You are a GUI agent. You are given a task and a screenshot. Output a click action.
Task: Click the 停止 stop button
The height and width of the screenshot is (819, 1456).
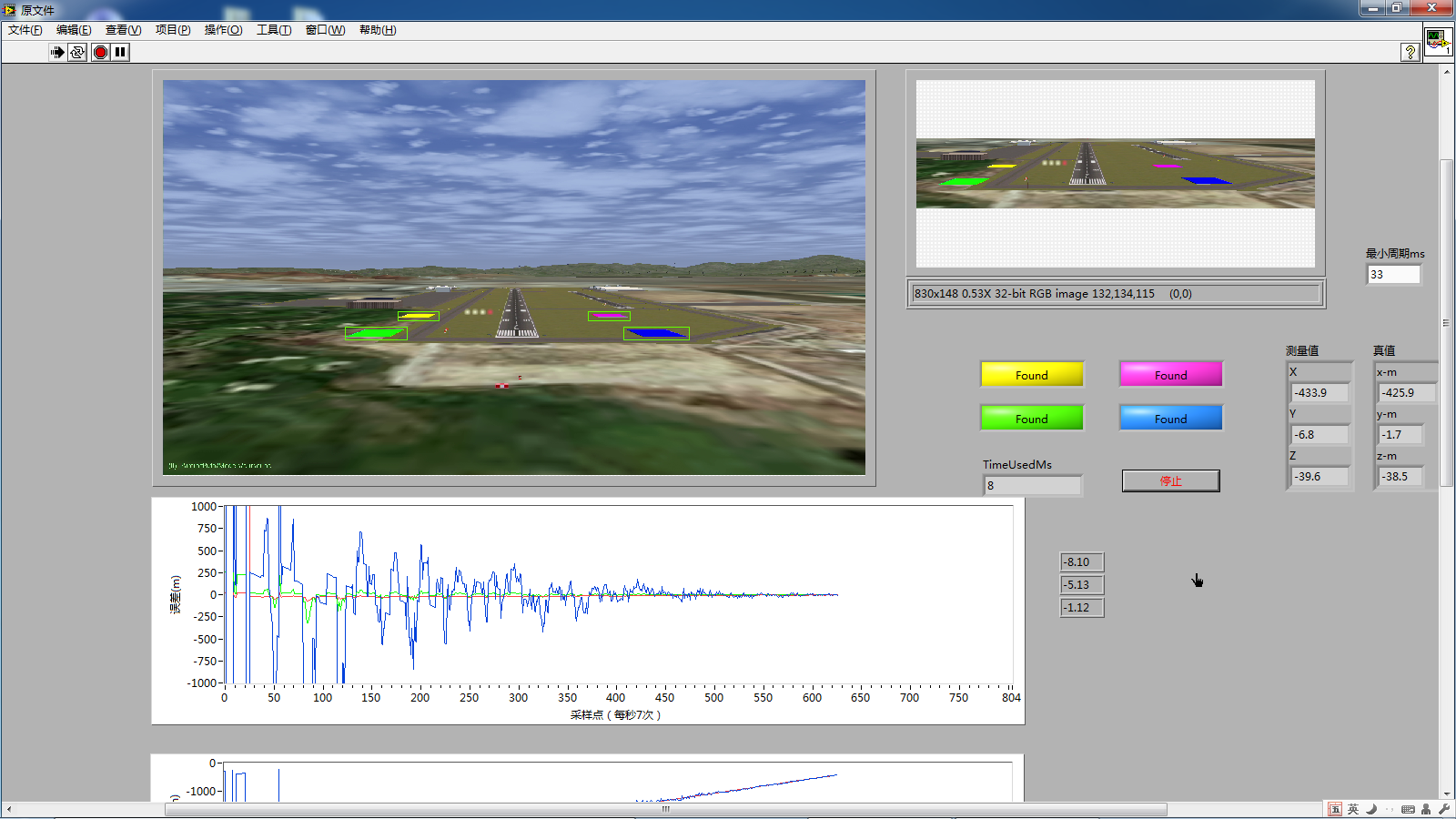tap(1170, 480)
